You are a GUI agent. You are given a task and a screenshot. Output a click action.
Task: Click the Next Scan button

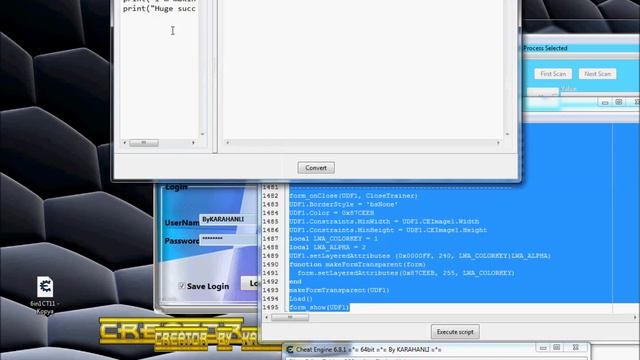pos(598,74)
